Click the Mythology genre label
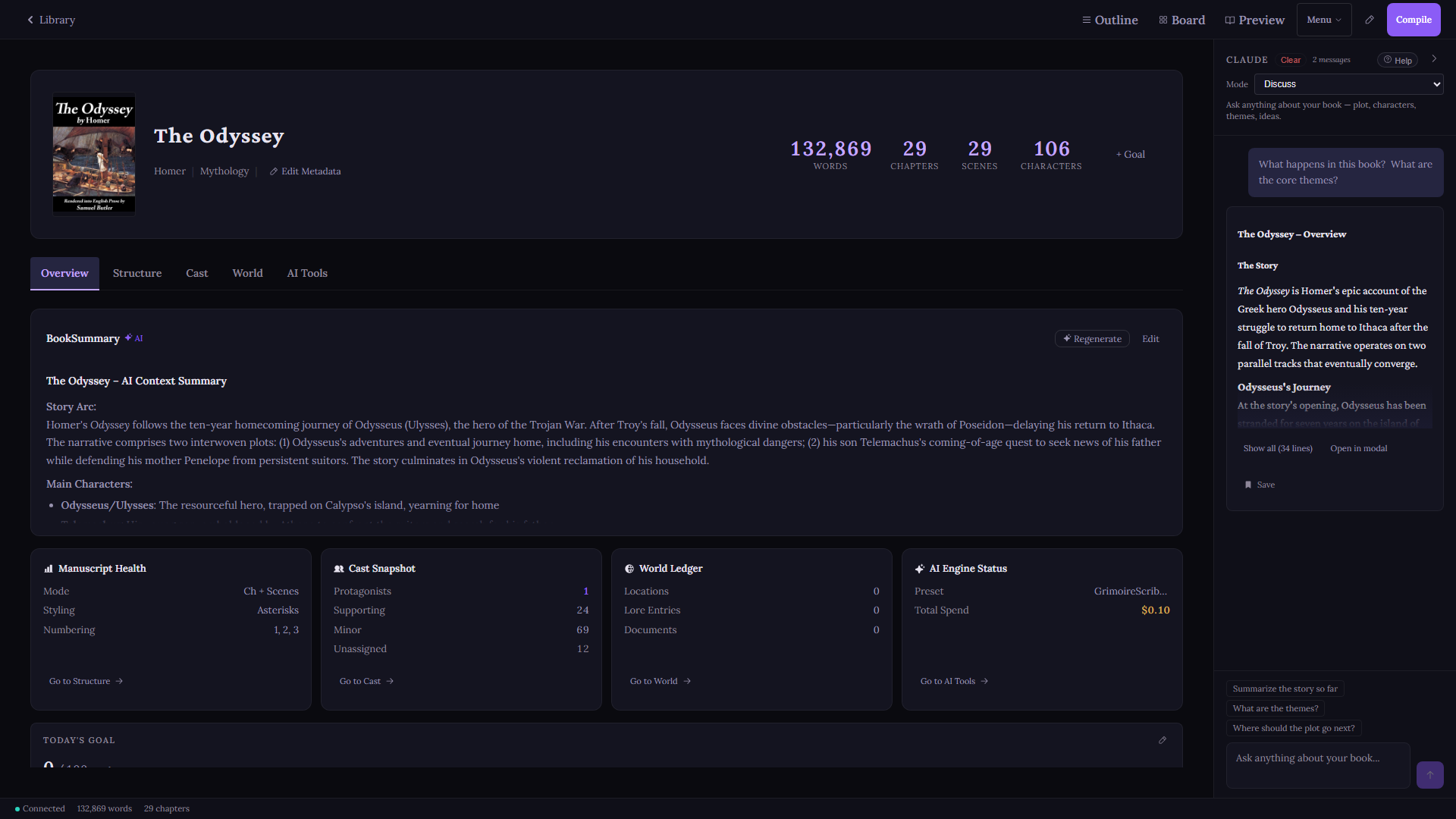Viewport: 1456px width, 819px height. [x=224, y=171]
